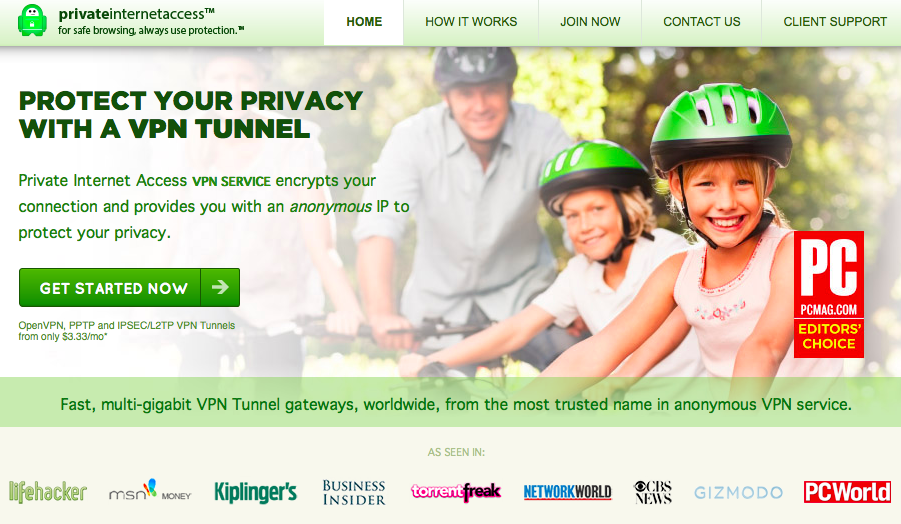
Task: Open the PCWorld logo
Action: [847, 492]
